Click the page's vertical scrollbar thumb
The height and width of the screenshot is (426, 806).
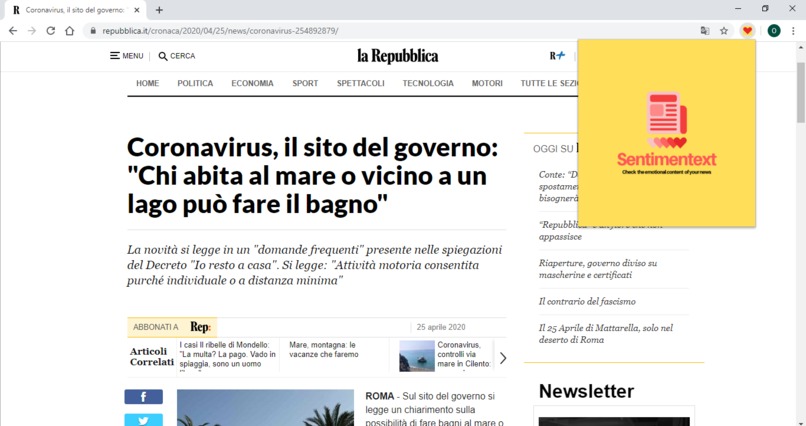(801, 92)
